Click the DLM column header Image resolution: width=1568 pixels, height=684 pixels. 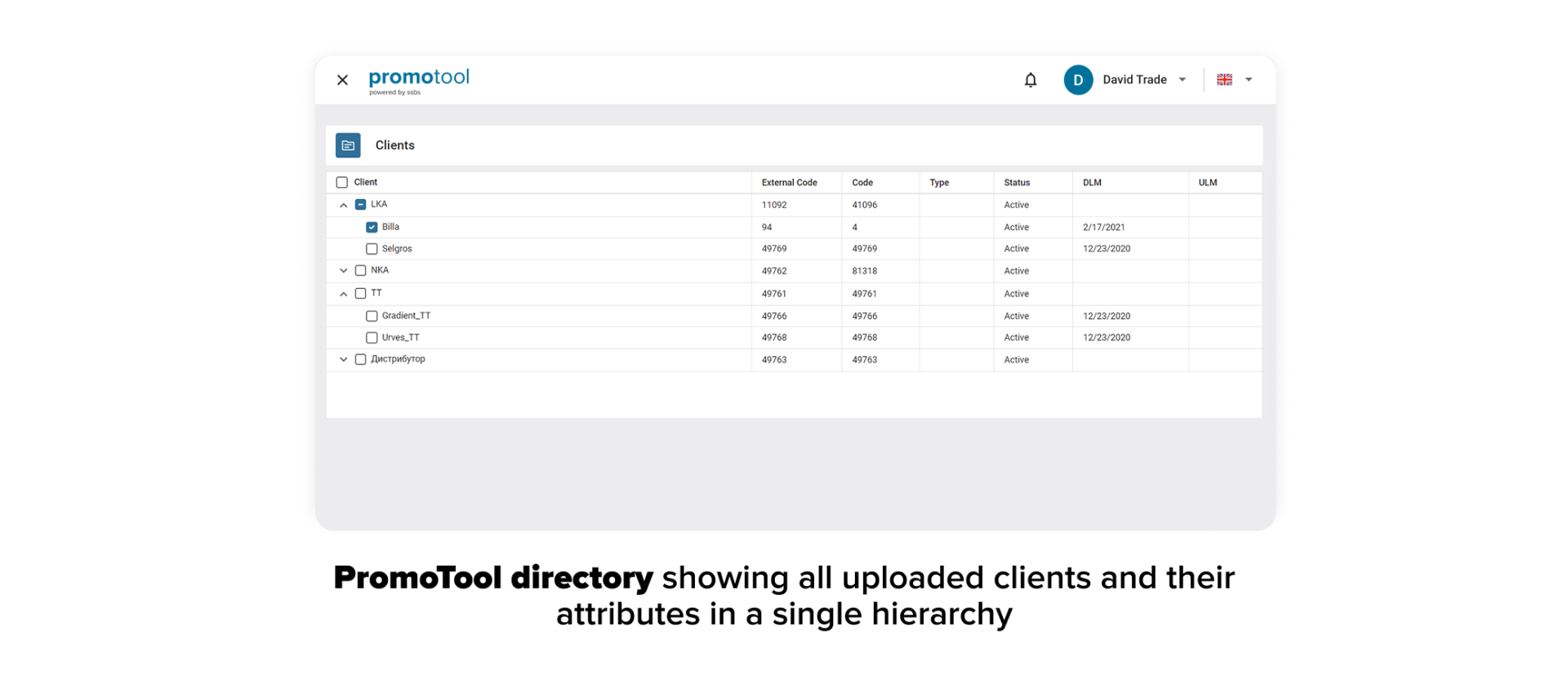pos(1092,183)
